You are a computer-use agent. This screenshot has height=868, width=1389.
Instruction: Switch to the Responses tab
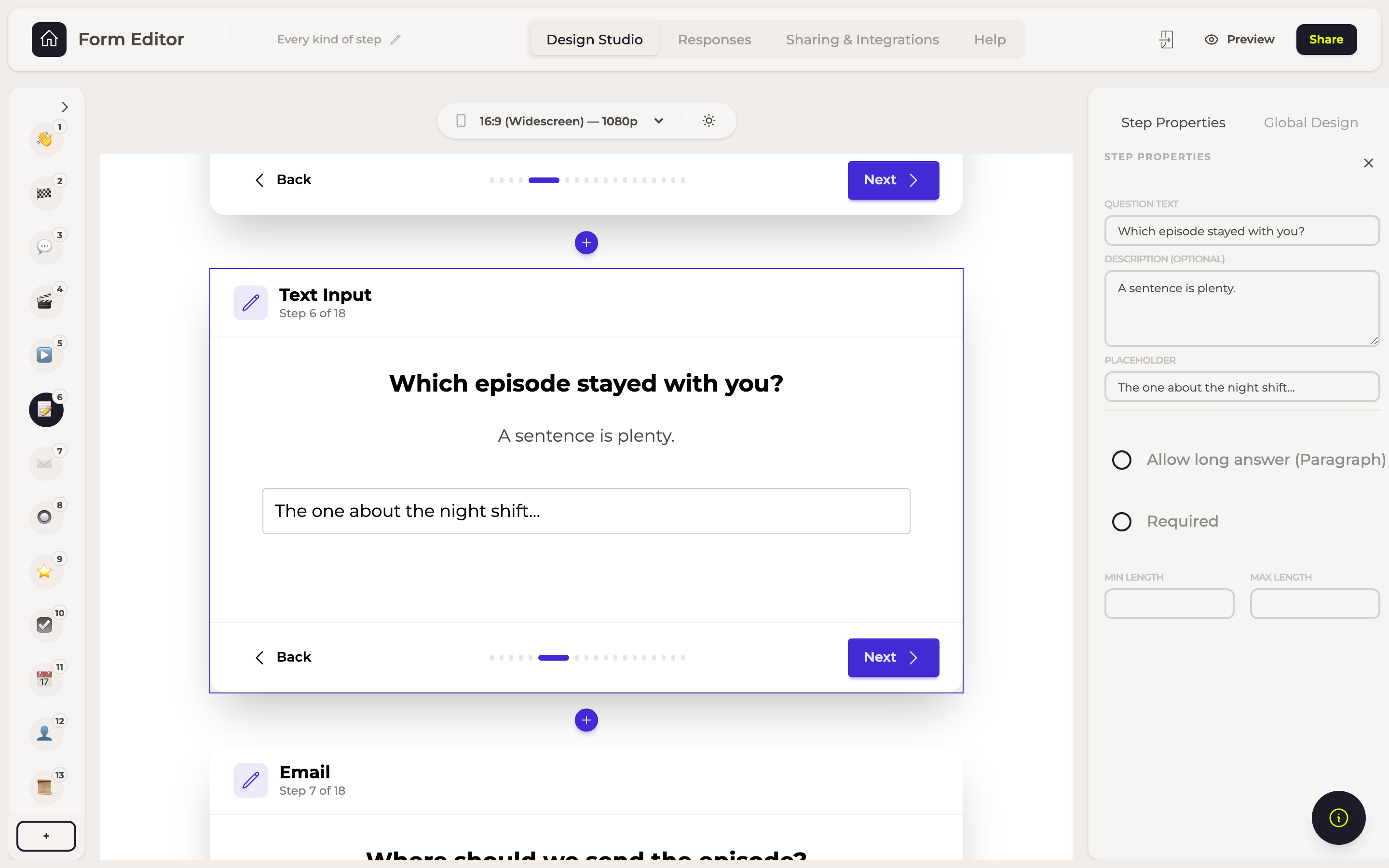click(x=714, y=40)
